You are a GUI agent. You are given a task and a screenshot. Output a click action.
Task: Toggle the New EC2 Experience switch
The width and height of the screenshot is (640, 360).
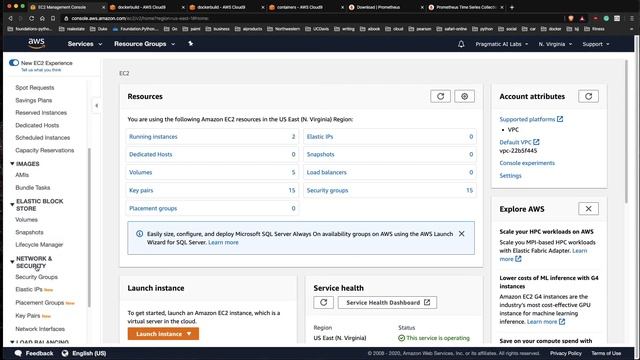[x=14, y=63]
